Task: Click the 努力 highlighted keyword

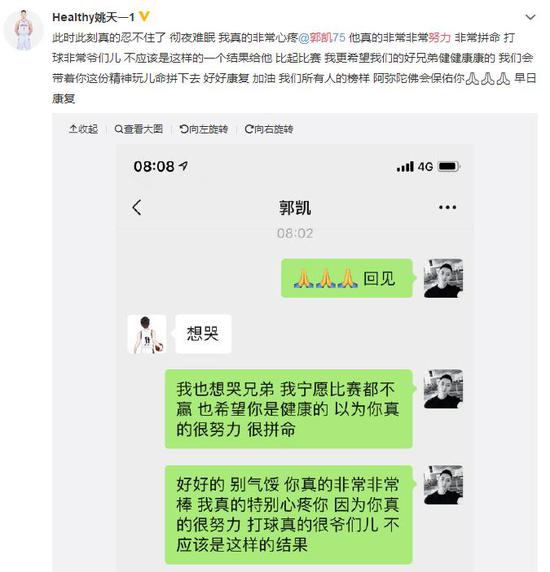Action: (439, 37)
